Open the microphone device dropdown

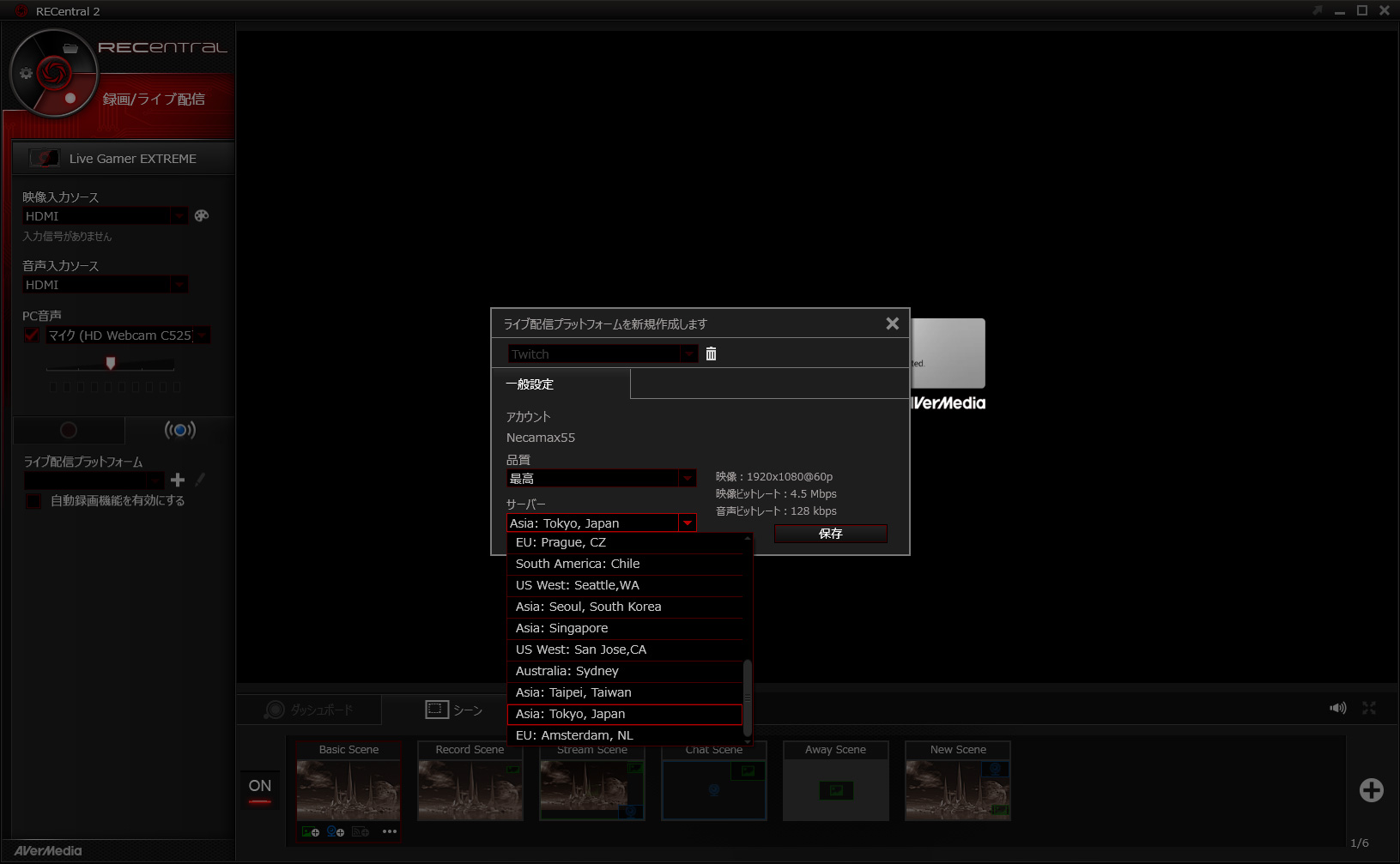click(202, 335)
